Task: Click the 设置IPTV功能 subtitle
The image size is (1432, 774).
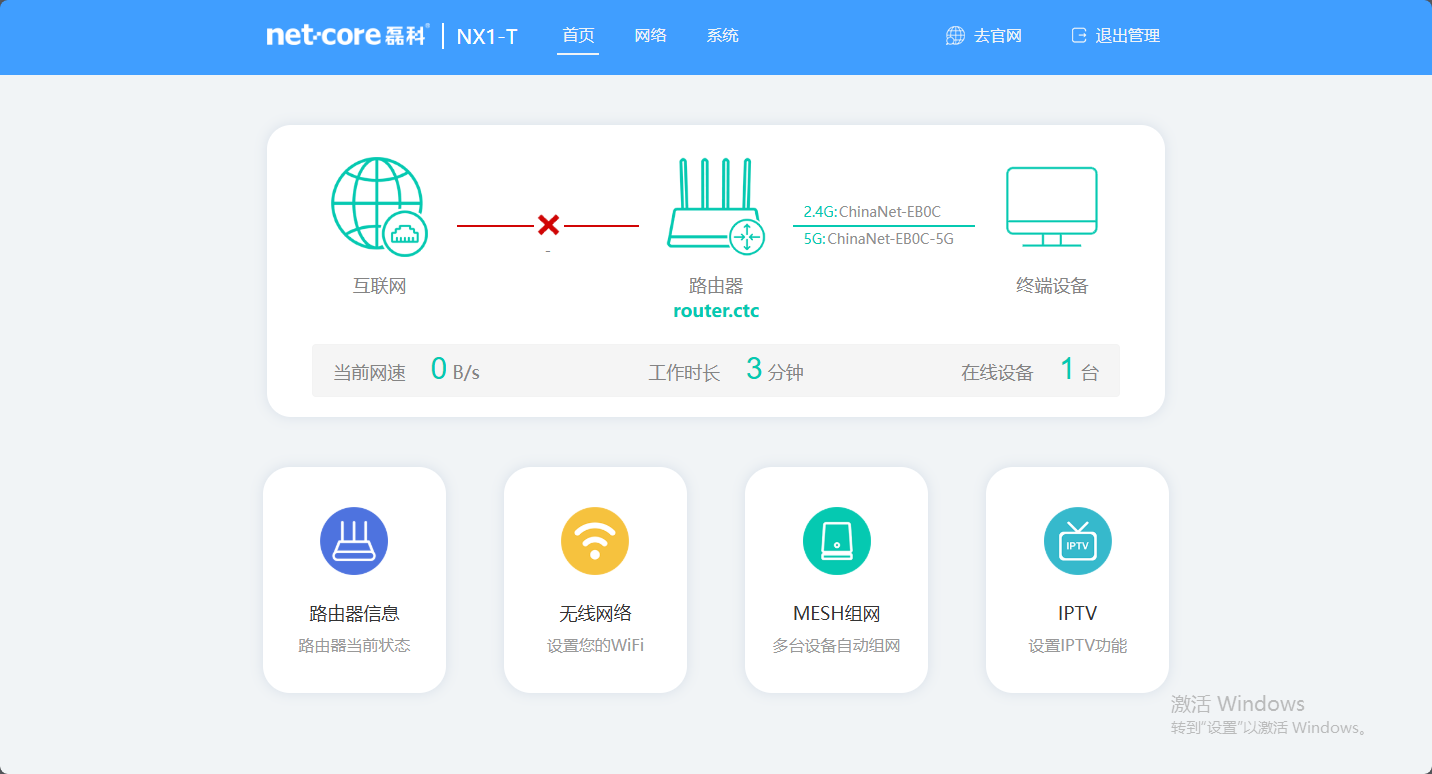Action: coord(1078,646)
